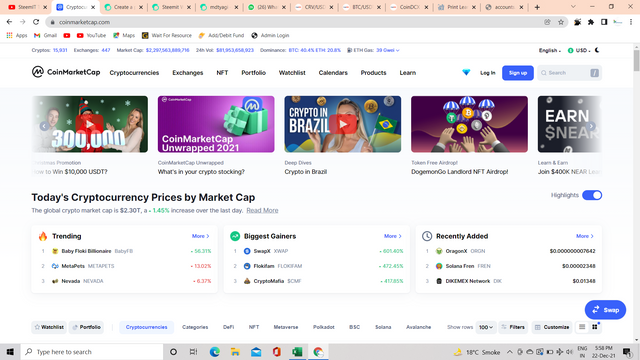Select the Categories tab
This screenshot has width=640, height=360.
pos(195,327)
